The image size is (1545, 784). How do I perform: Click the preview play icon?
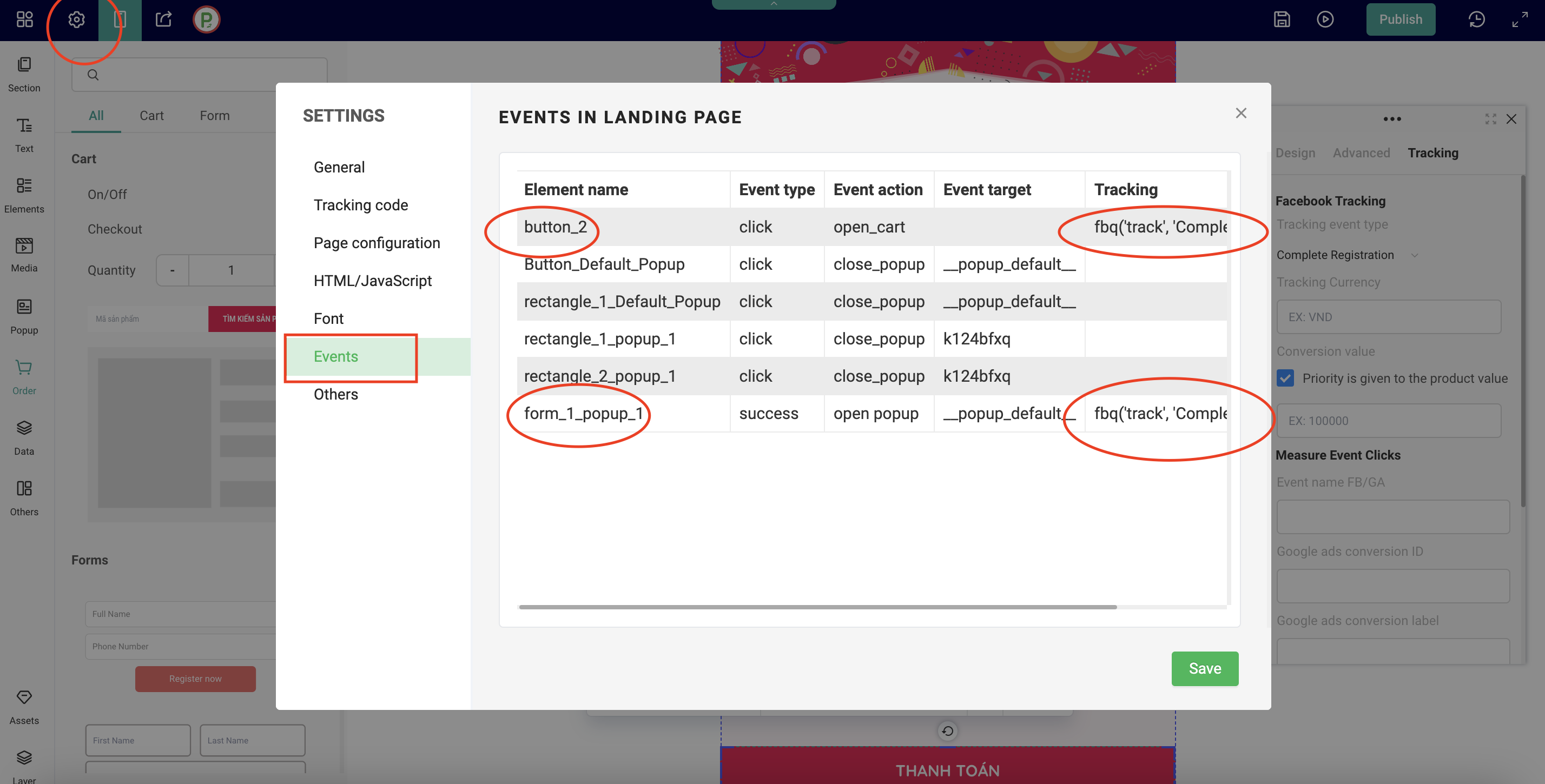pyautogui.click(x=1325, y=19)
